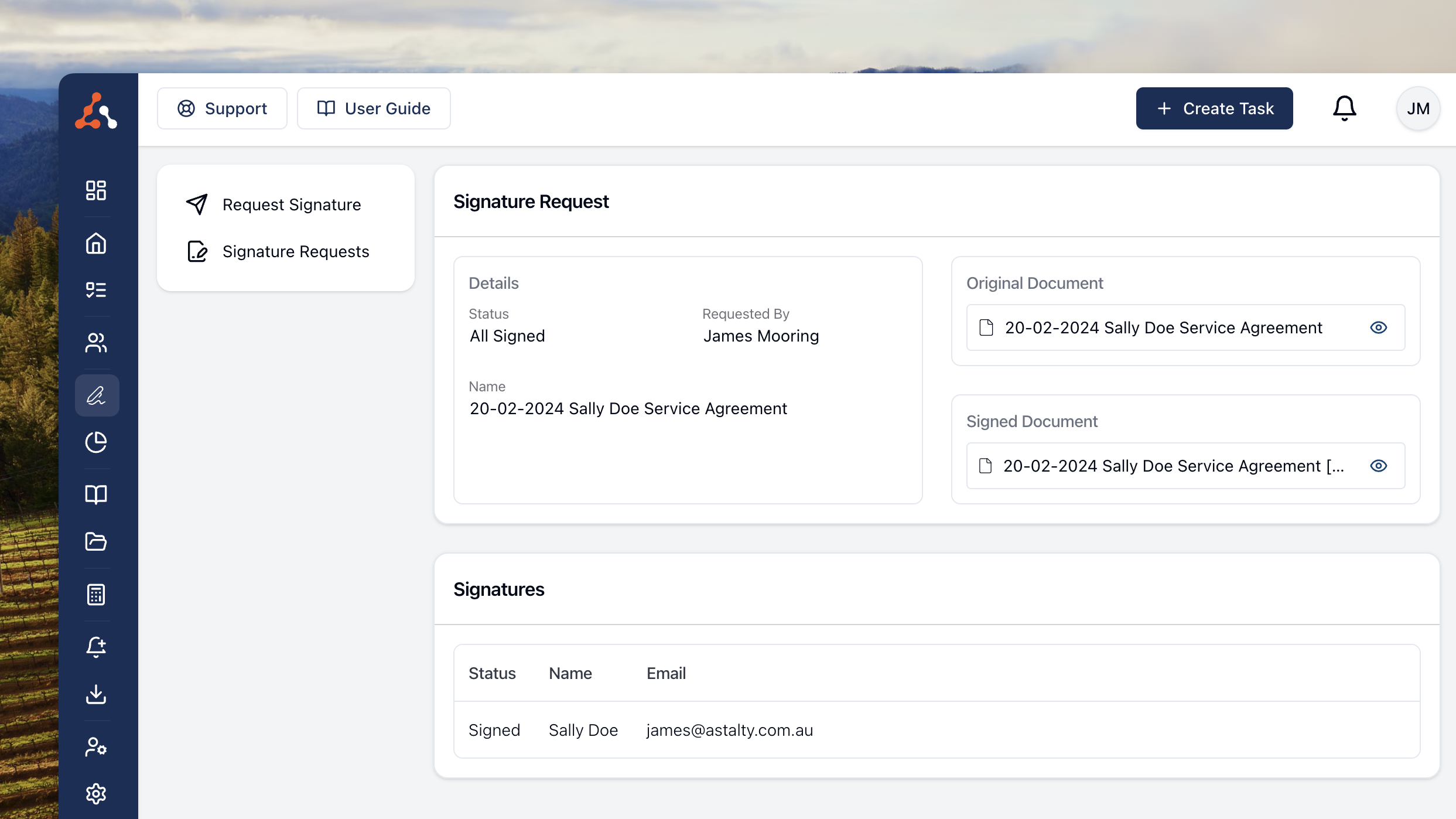Open the folder documents sidebar icon
1456x819 pixels.
pos(96,542)
